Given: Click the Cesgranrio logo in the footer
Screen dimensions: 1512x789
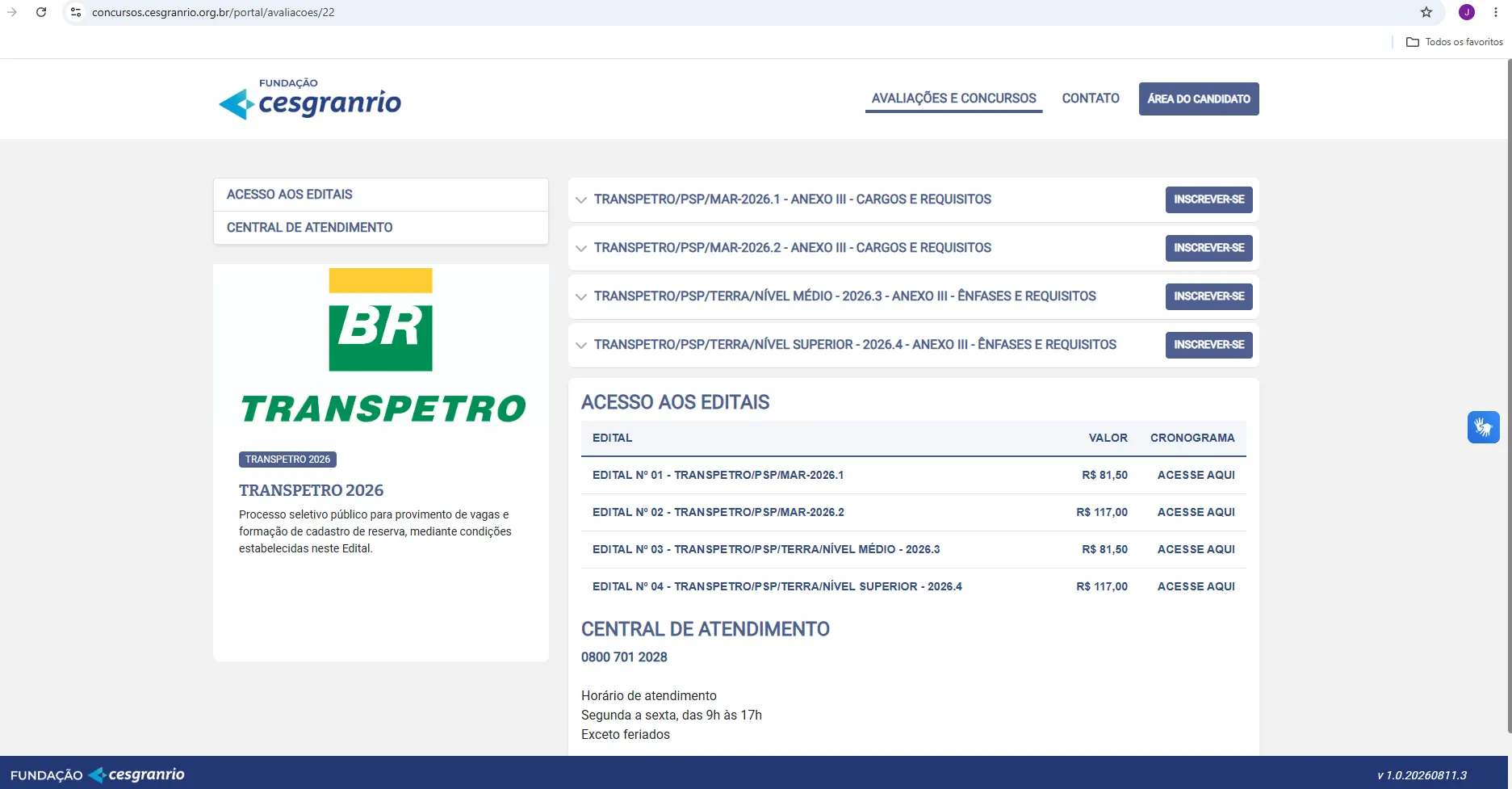Looking at the screenshot, I should tap(98, 774).
